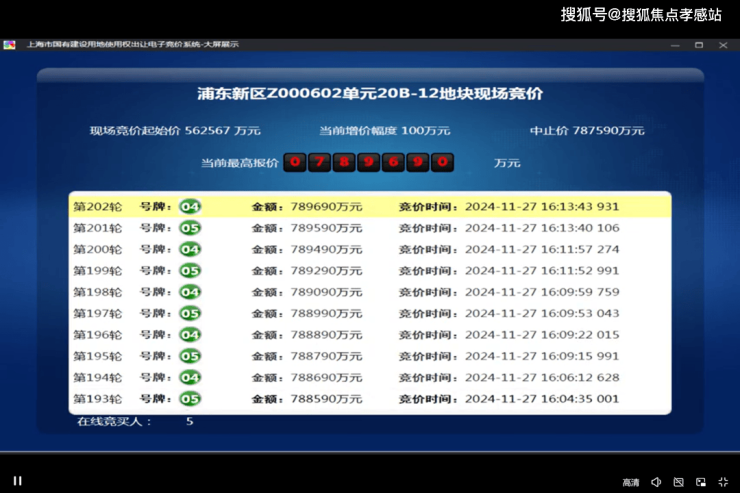Click amount 789490万元
Image resolution: width=740 pixels, height=493 pixels.
tap(326, 250)
